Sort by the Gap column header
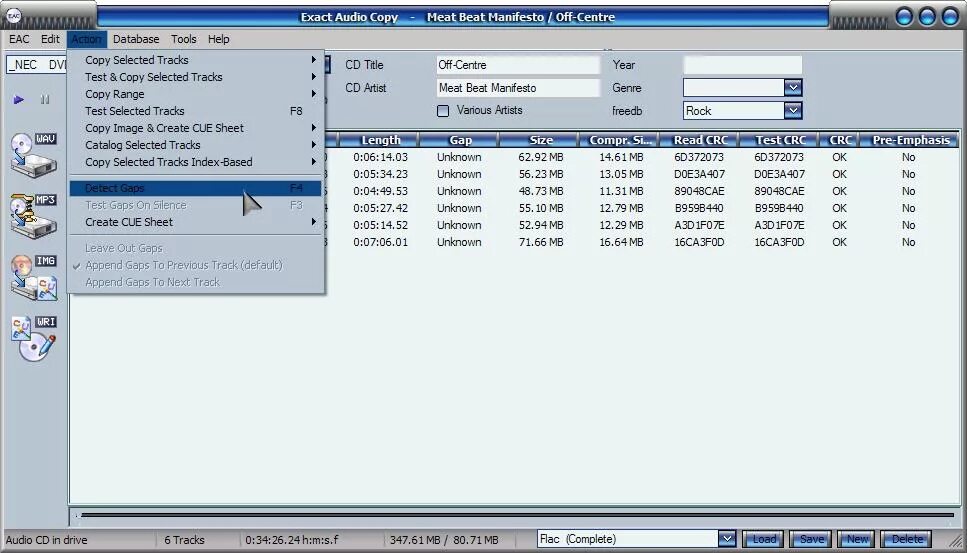Screen dimensions: 967x553 (459, 140)
